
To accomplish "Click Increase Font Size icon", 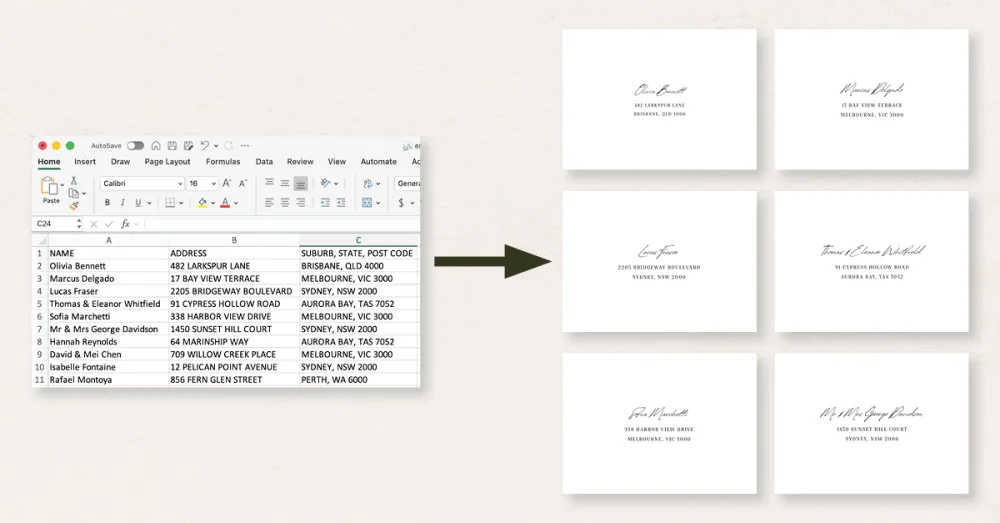I will (226, 183).
